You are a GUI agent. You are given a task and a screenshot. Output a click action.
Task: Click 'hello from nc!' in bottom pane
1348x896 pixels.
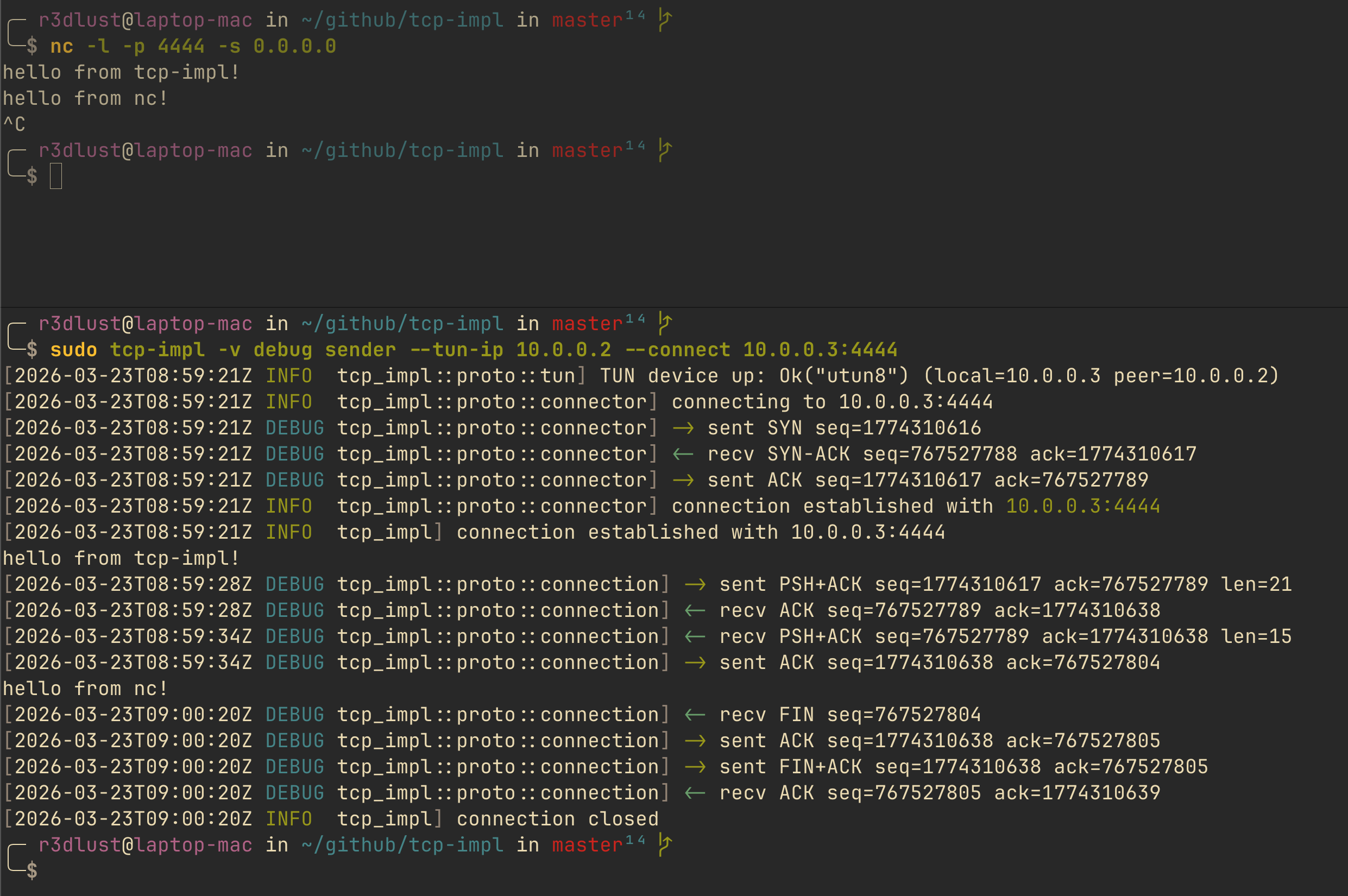point(85,689)
